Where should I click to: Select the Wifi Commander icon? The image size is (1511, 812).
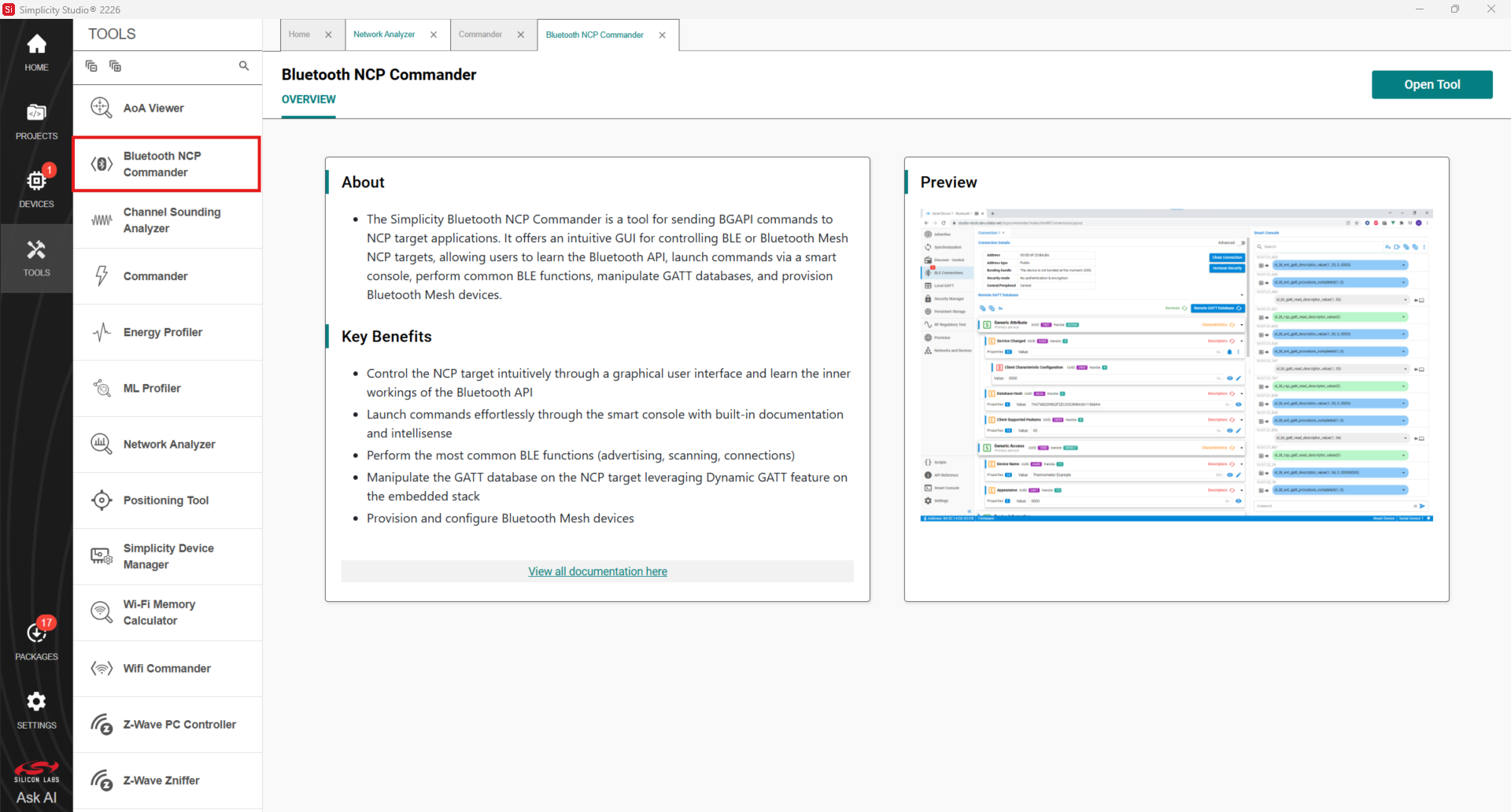[x=102, y=668]
